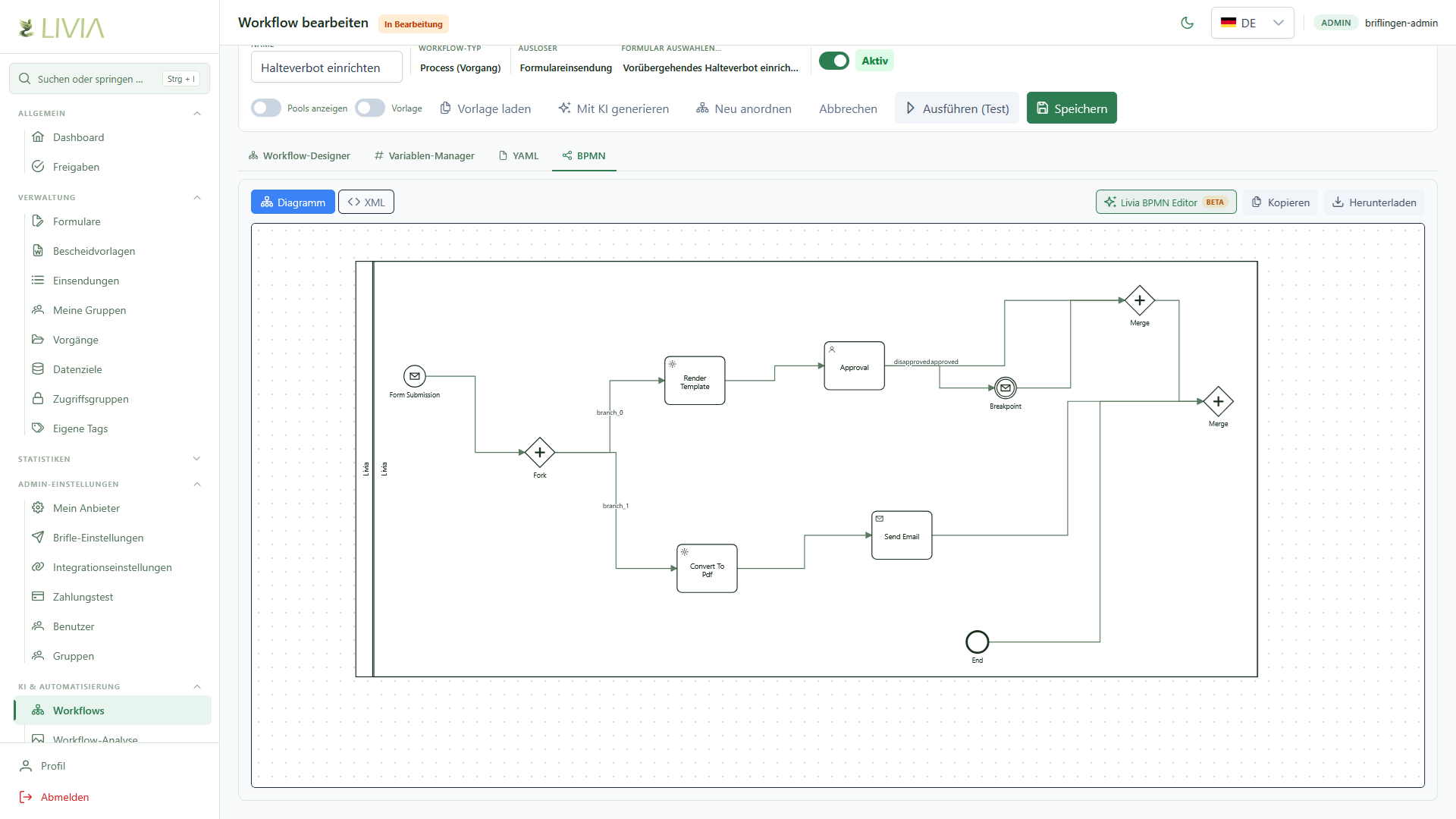Viewport: 1456px width, 819px height.
Task: Select the Merge gateway at right edge
Action: tap(1219, 401)
